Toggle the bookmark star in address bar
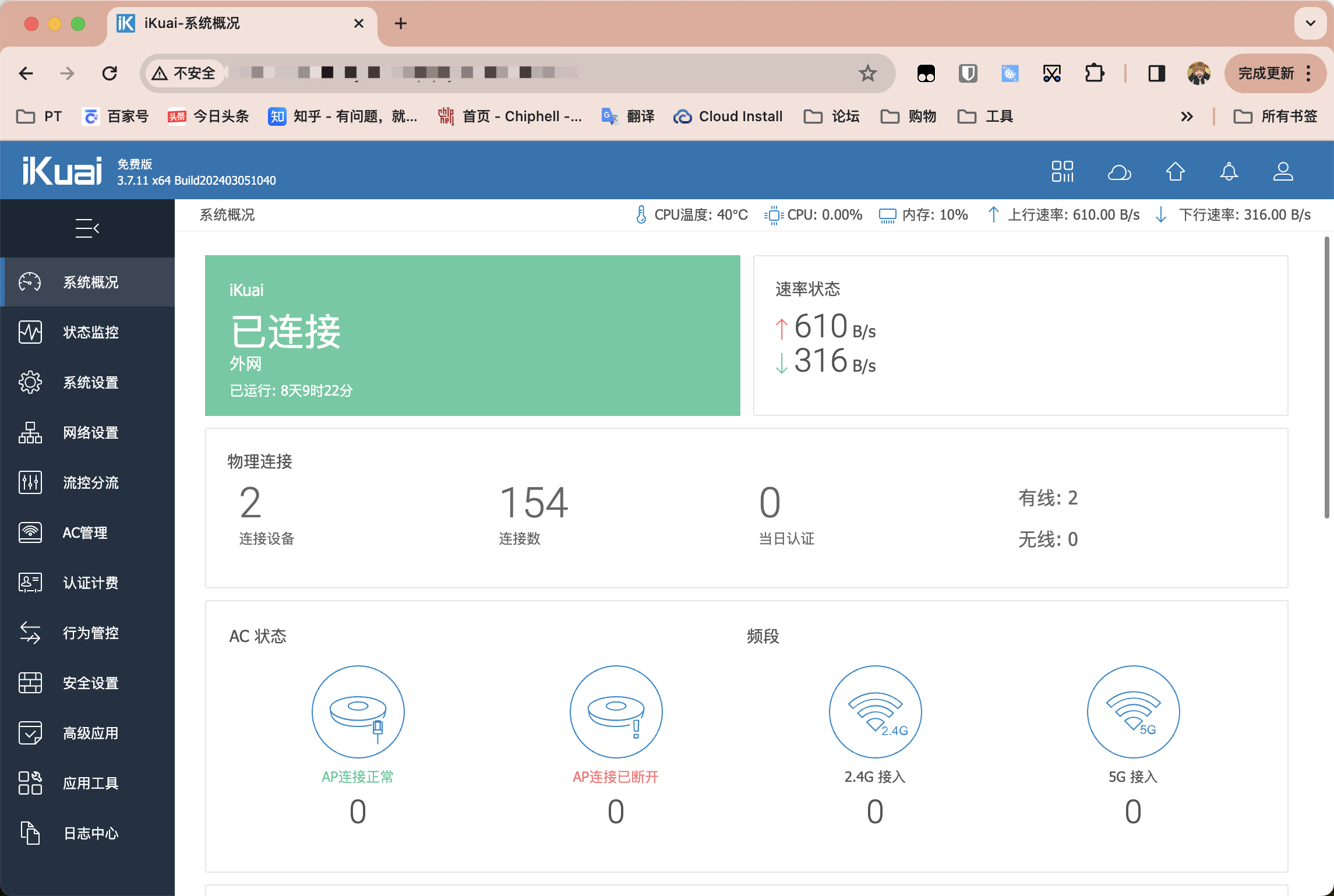 click(867, 73)
